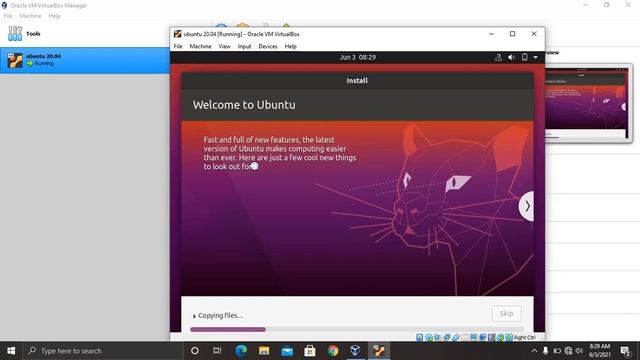Click the Windows Start button
The height and width of the screenshot is (360, 640).
click(11, 351)
